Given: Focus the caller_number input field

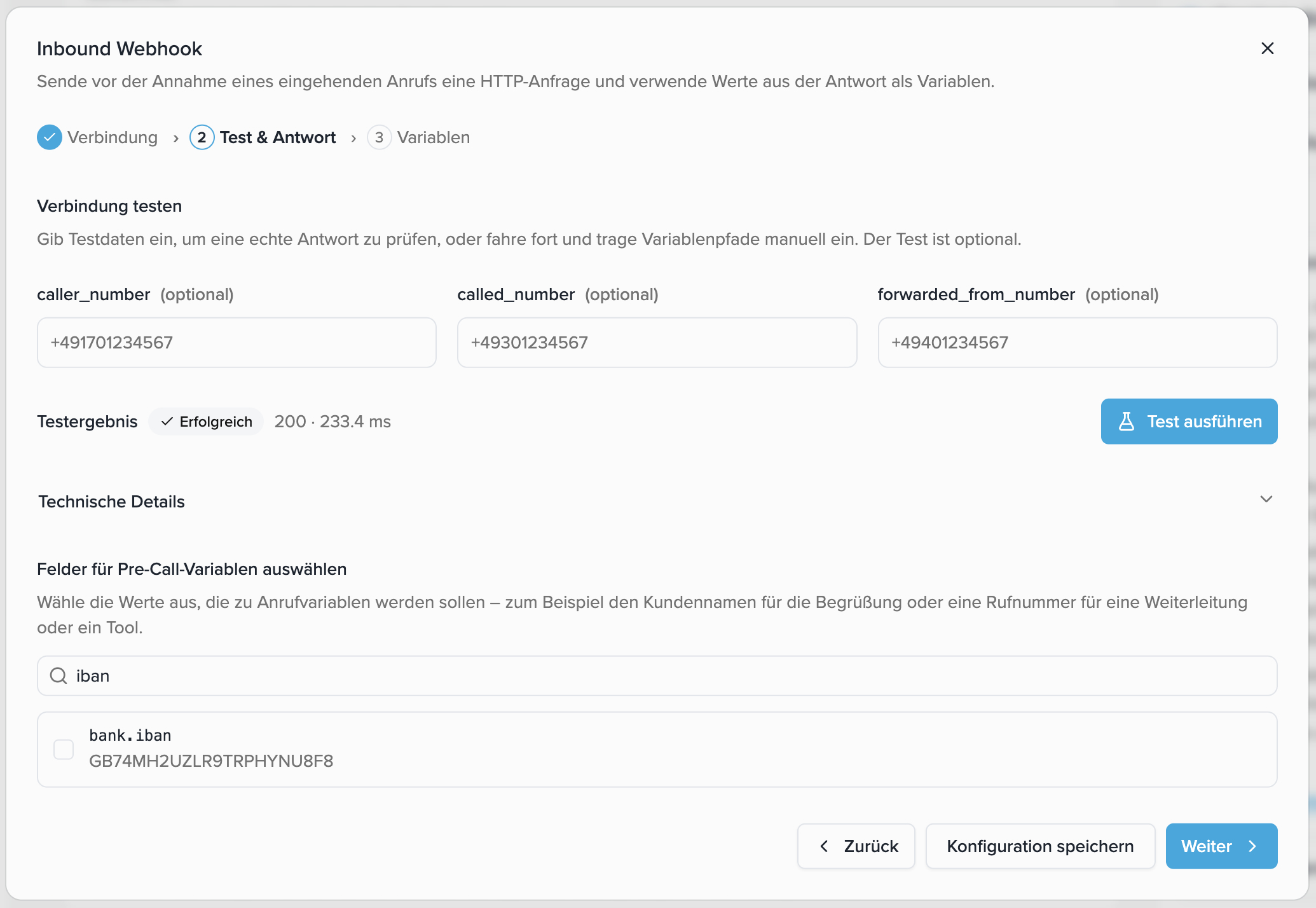Looking at the screenshot, I should pyautogui.click(x=236, y=343).
